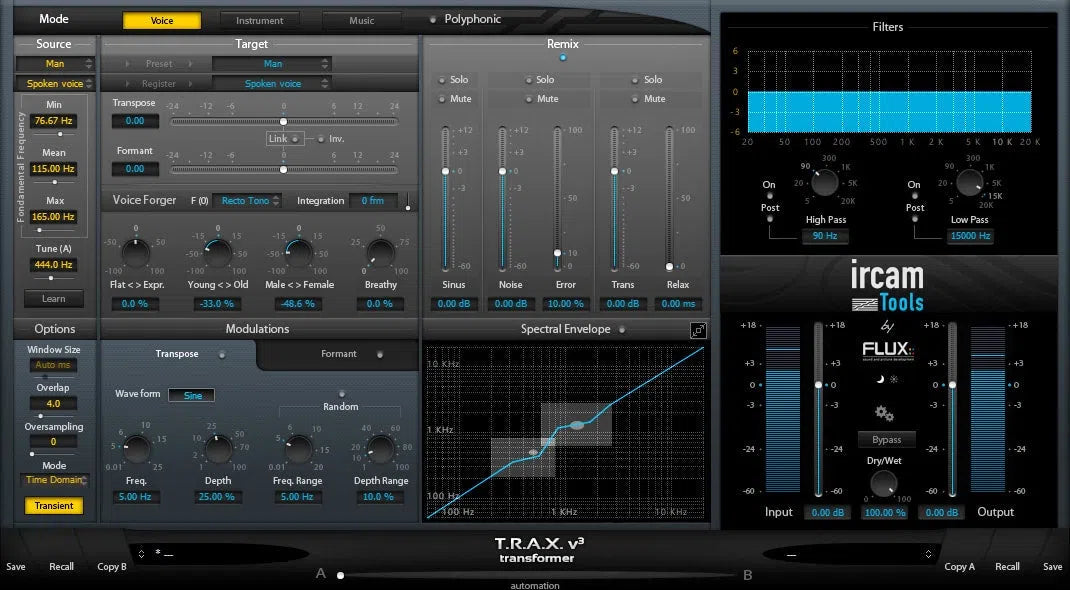This screenshot has width=1070, height=590.
Task: Open settings with the gears icon
Action: pyautogui.click(x=884, y=412)
